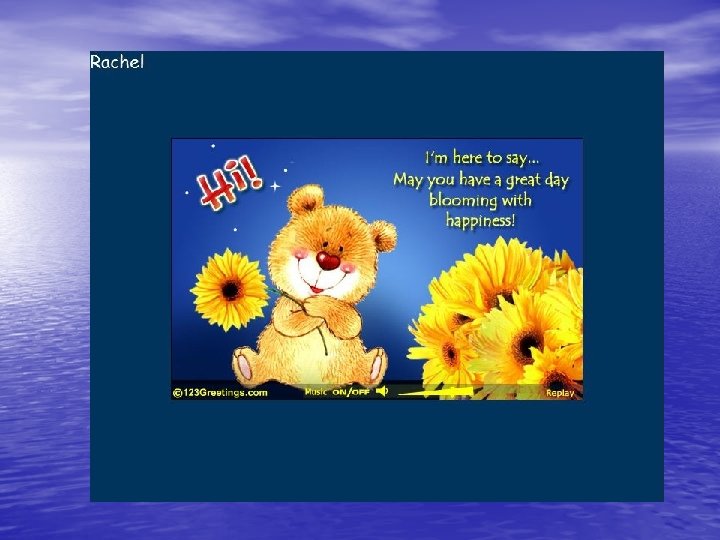Click the word 'happiness!' on the card

[x=480, y=221]
